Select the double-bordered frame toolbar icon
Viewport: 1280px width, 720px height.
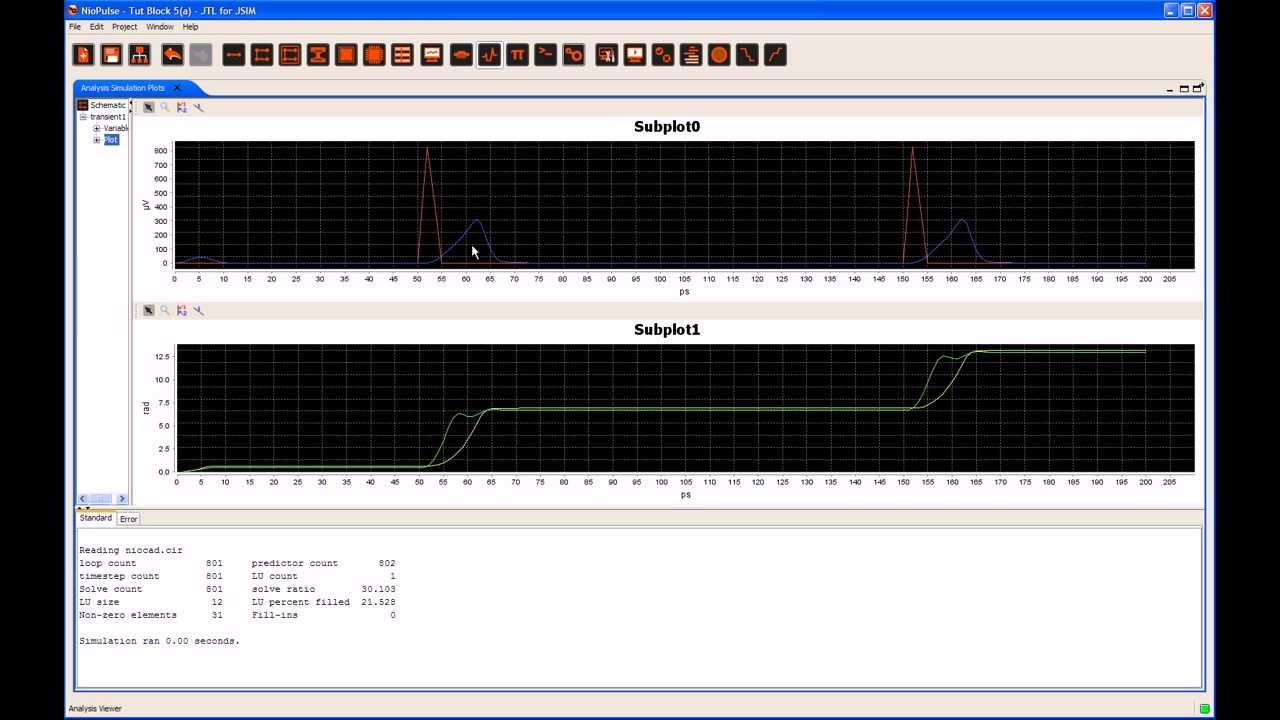coord(290,55)
